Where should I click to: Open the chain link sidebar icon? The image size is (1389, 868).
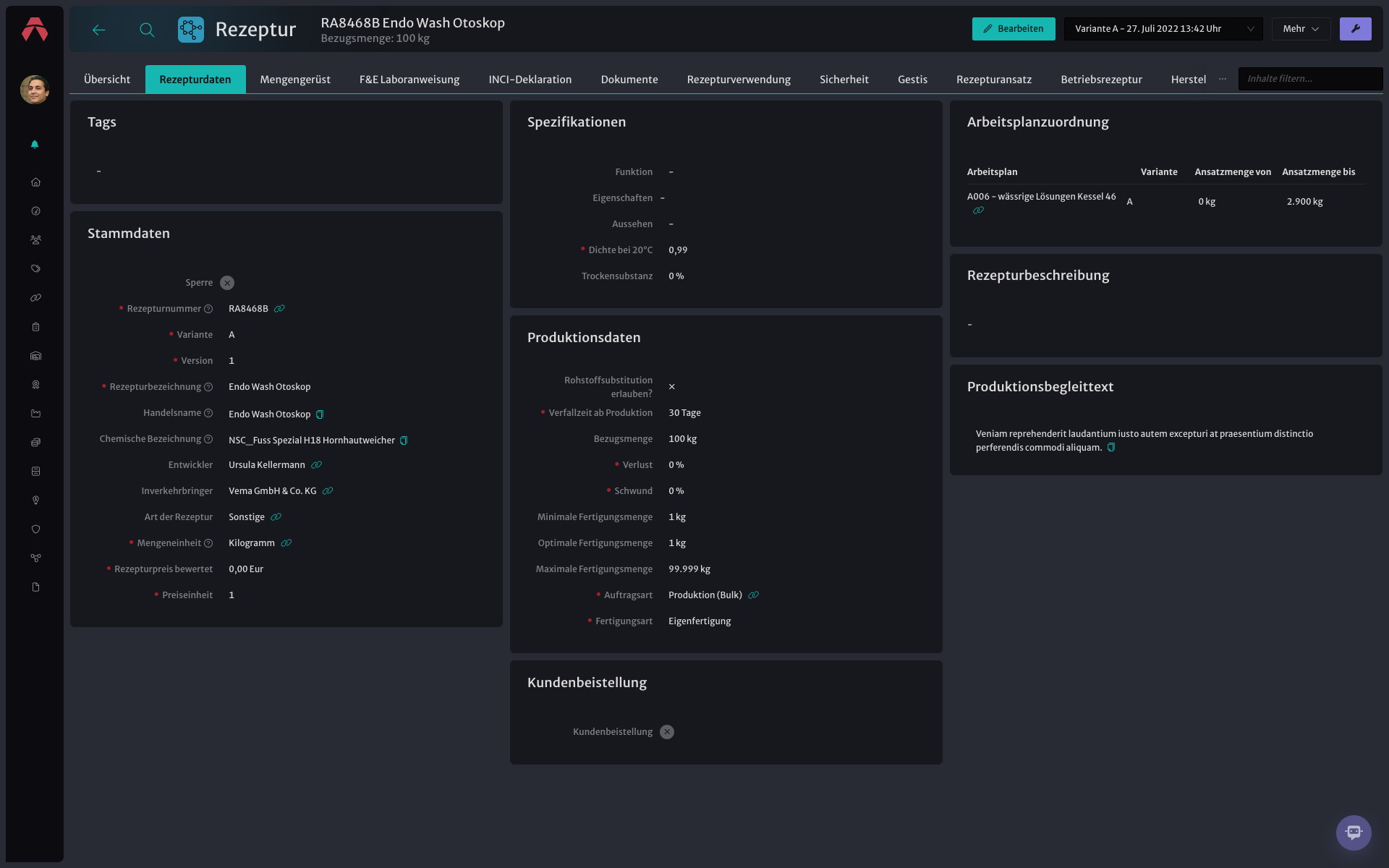tap(35, 298)
